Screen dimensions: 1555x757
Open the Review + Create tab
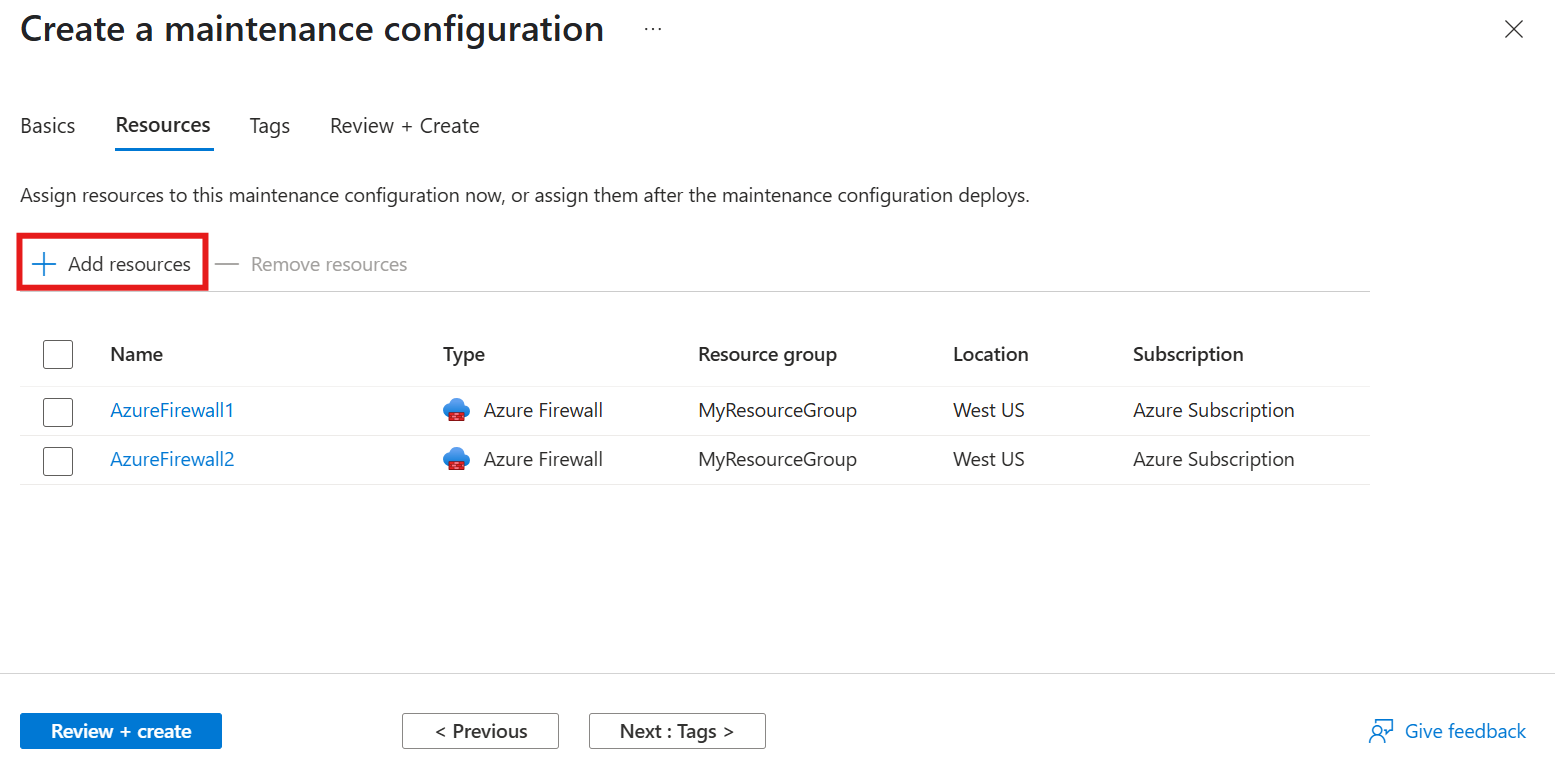pos(404,125)
